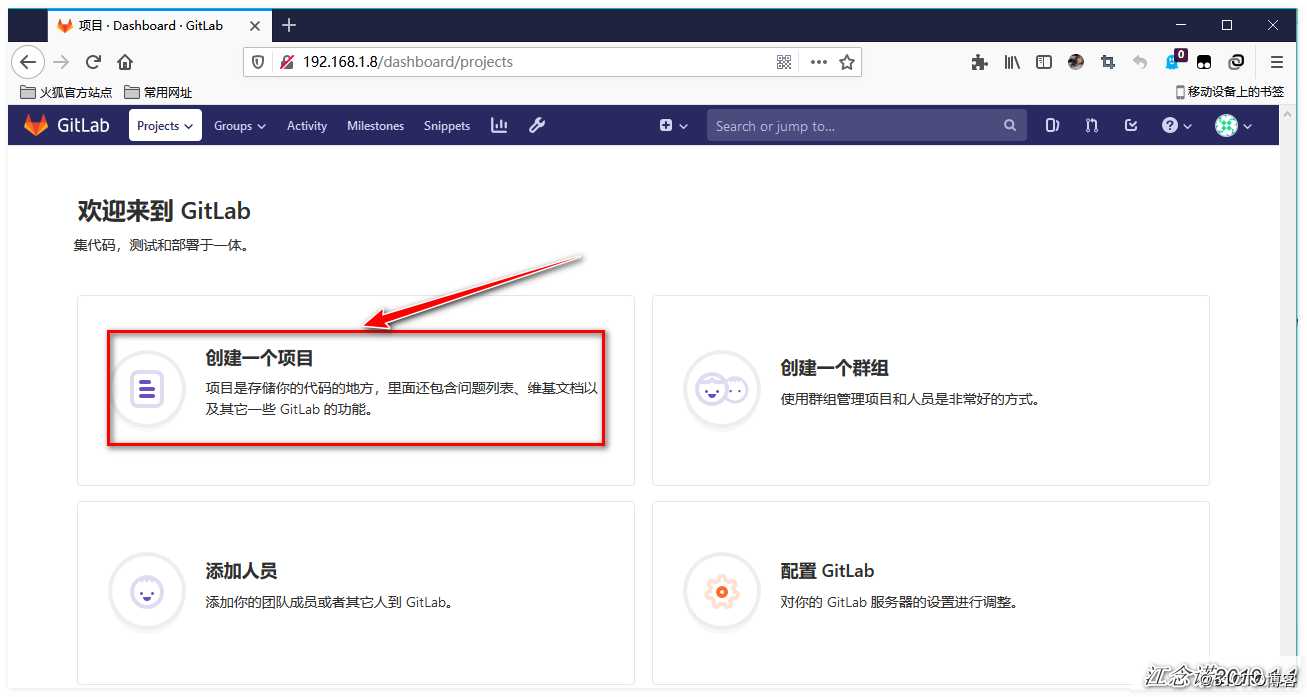Open the Merge requests icon
Screen dimensions: 1307x697
[1092, 126]
